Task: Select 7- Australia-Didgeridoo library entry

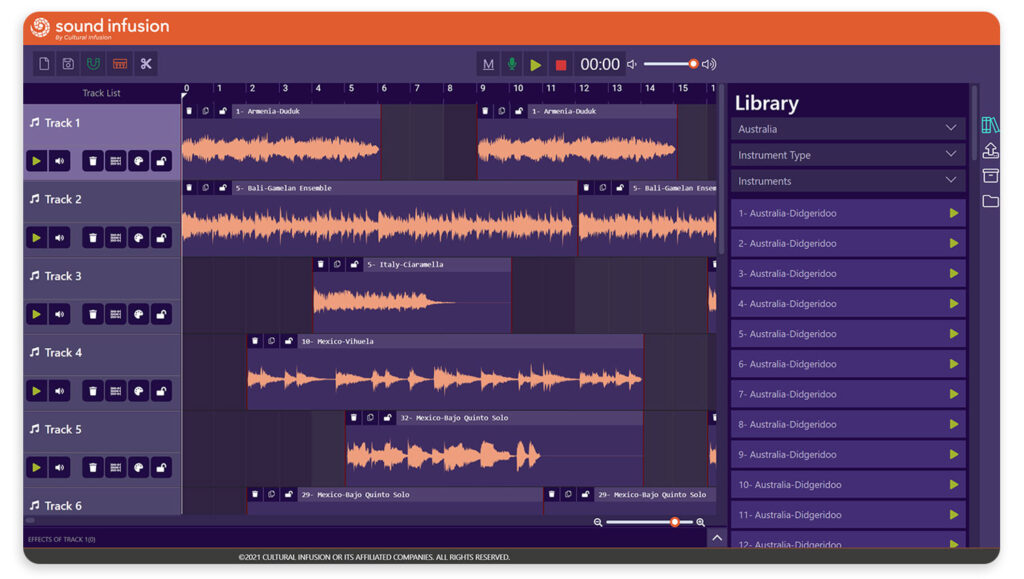Action: pos(840,394)
